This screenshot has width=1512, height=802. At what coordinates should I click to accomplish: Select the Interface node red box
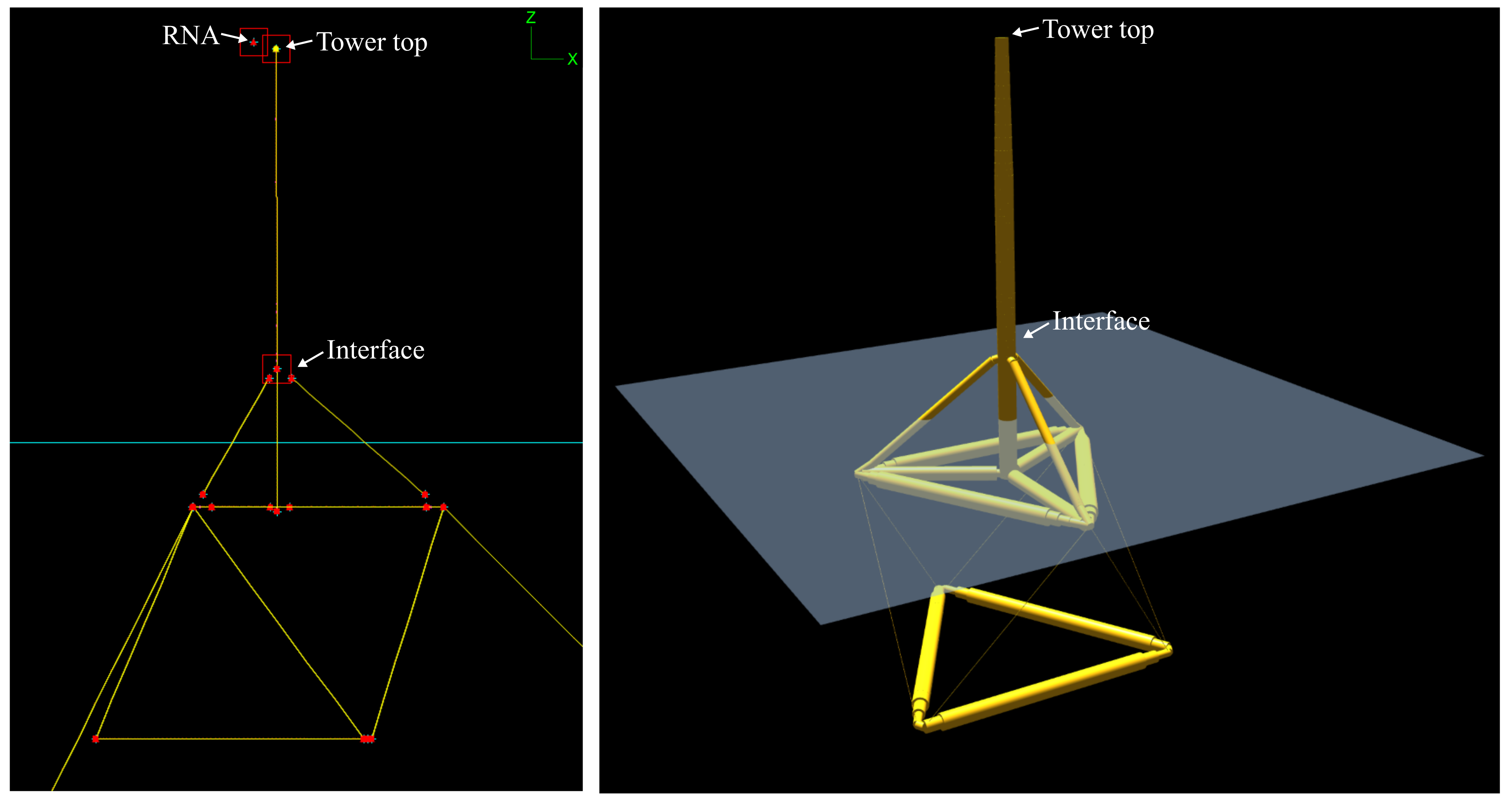pos(276,369)
